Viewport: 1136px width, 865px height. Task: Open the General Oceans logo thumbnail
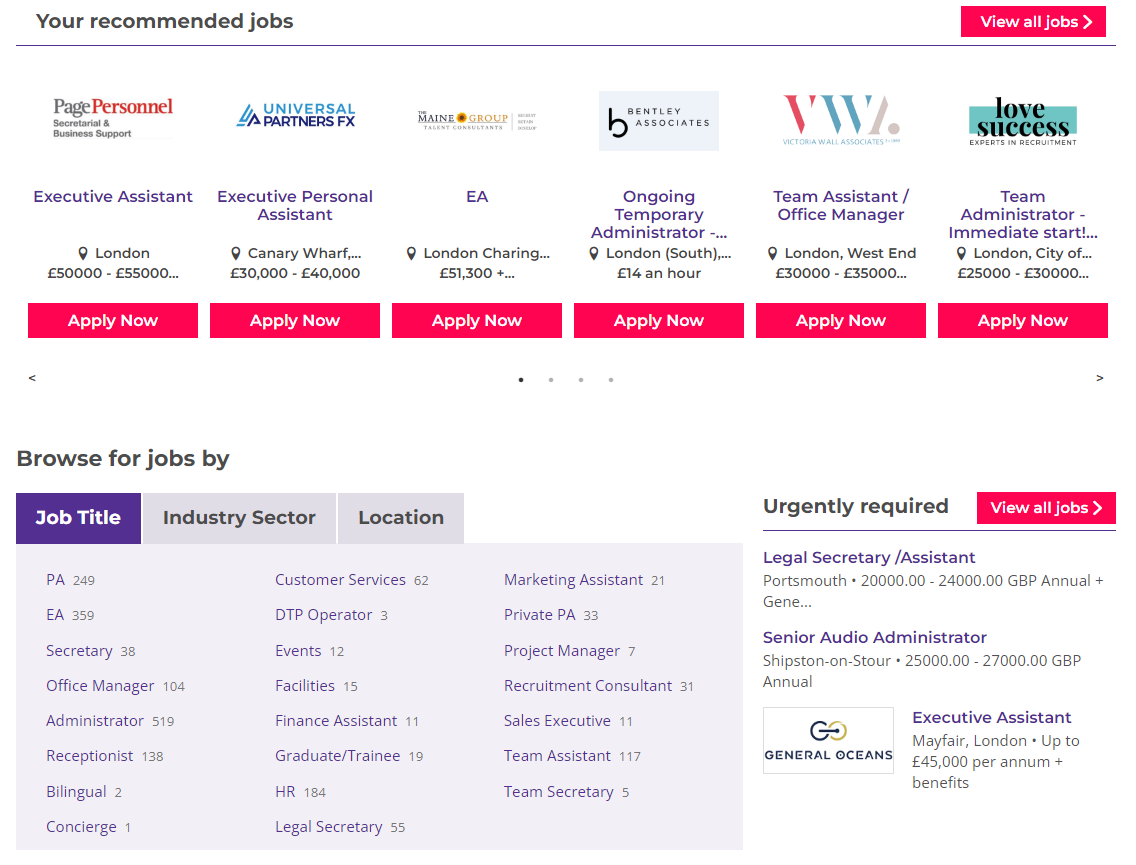click(828, 740)
